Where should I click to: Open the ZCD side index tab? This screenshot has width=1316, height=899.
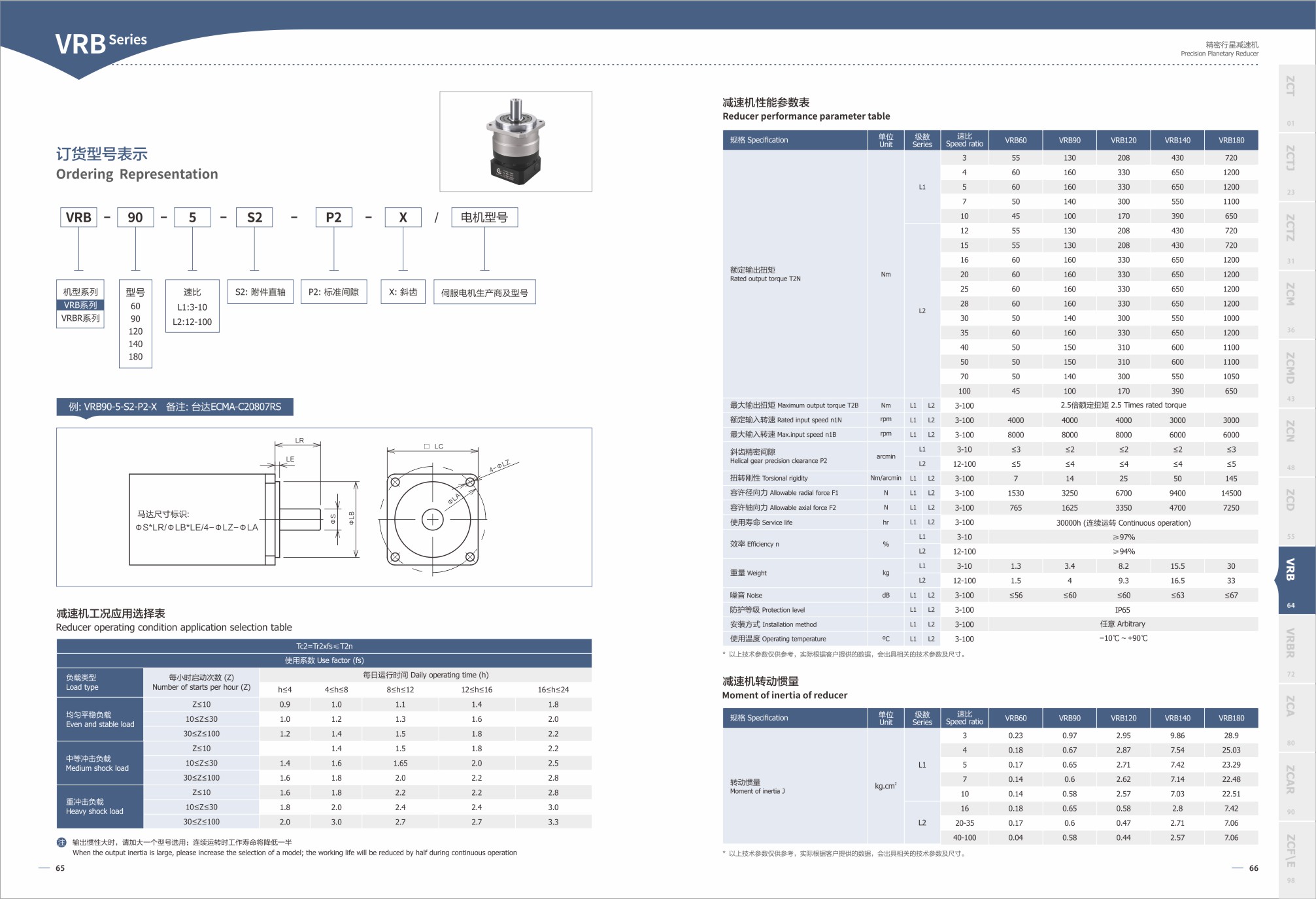(x=1296, y=510)
